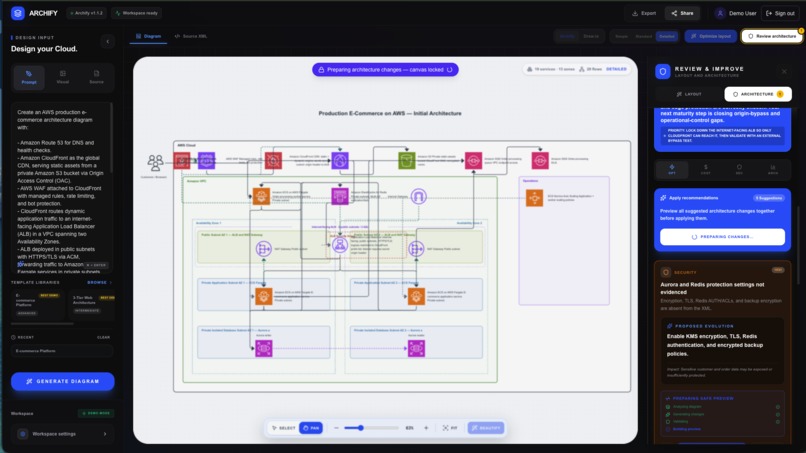
Task: Select the first highlighted category filter icon
Action: tap(672, 169)
